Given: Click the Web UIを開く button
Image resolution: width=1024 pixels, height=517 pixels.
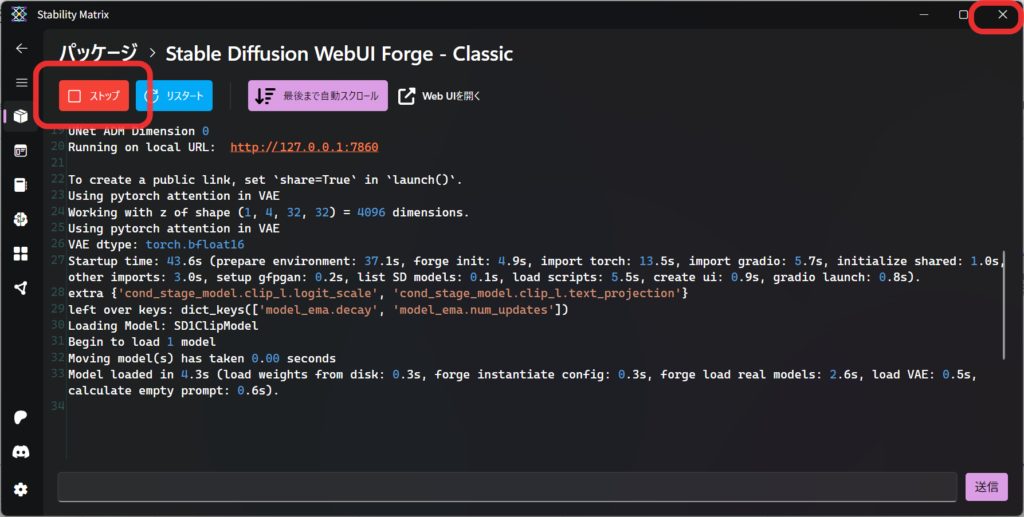Looking at the screenshot, I should (440, 96).
